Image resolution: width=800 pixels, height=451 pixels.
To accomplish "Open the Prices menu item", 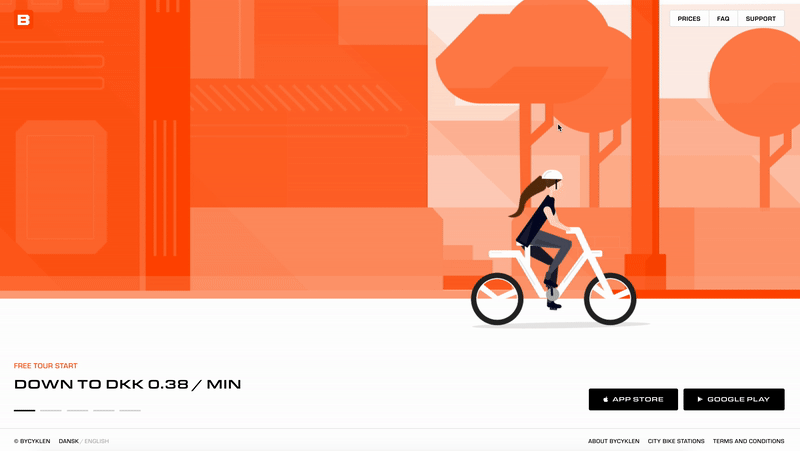I will coord(689,18).
